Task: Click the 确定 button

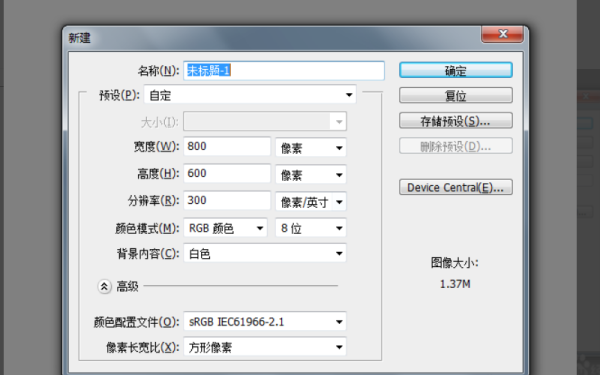Action: 456,70
